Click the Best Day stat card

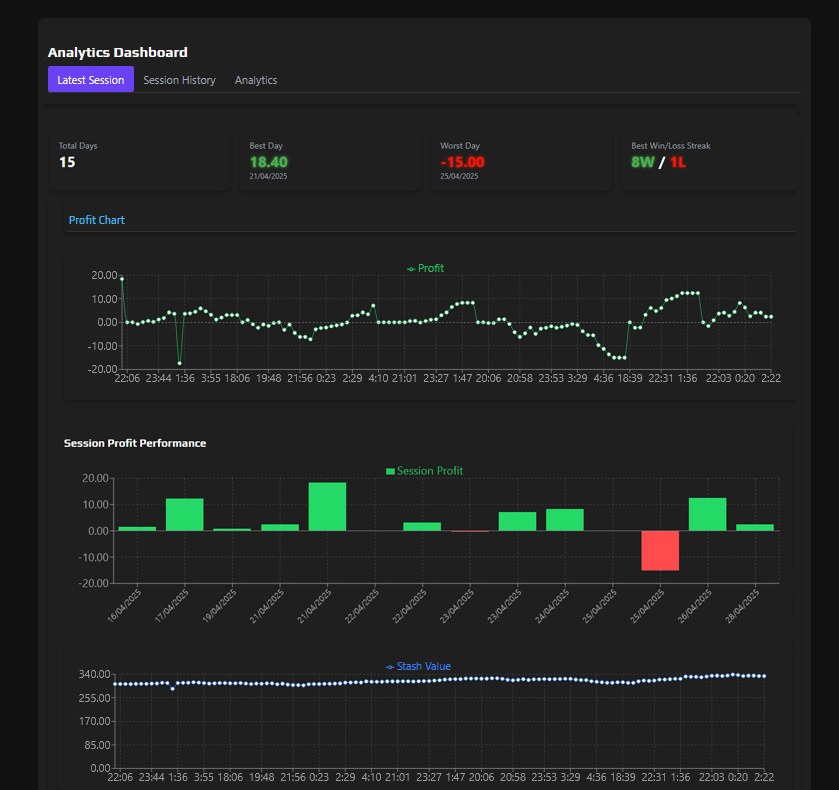point(330,160)
